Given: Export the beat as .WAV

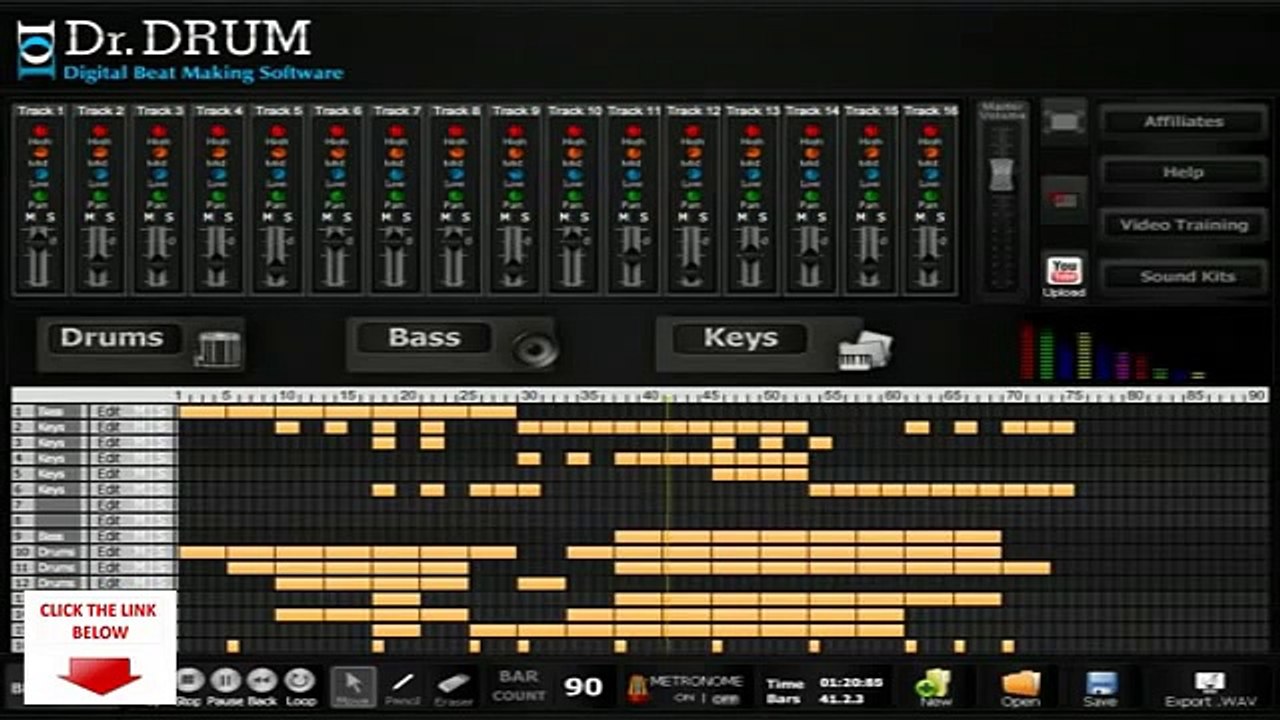Looking at the screenshot, I should [x=1209, y=687].
